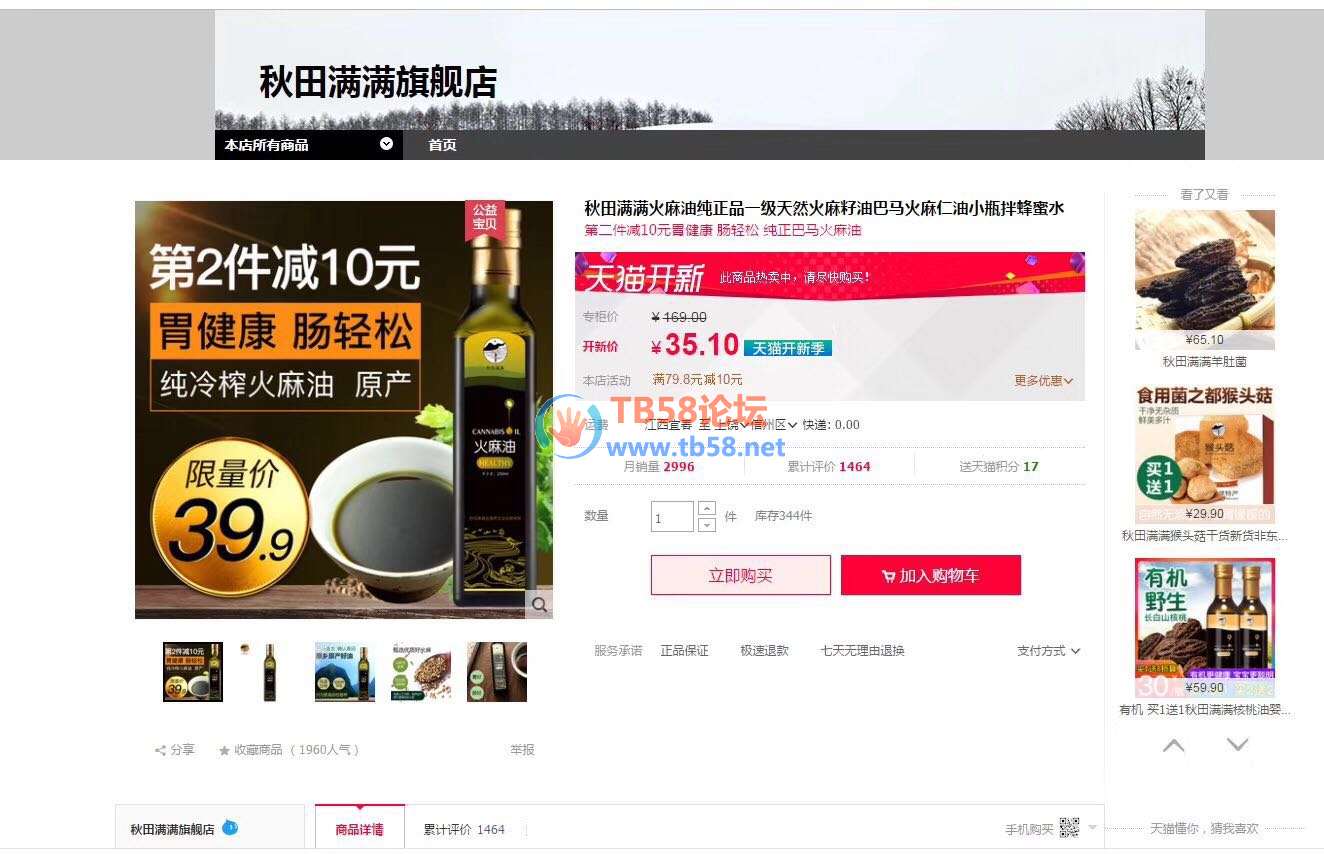Open 有机野生 核桃油 recommended product image
The image size is (1324, 854).
click(1205, 628)
